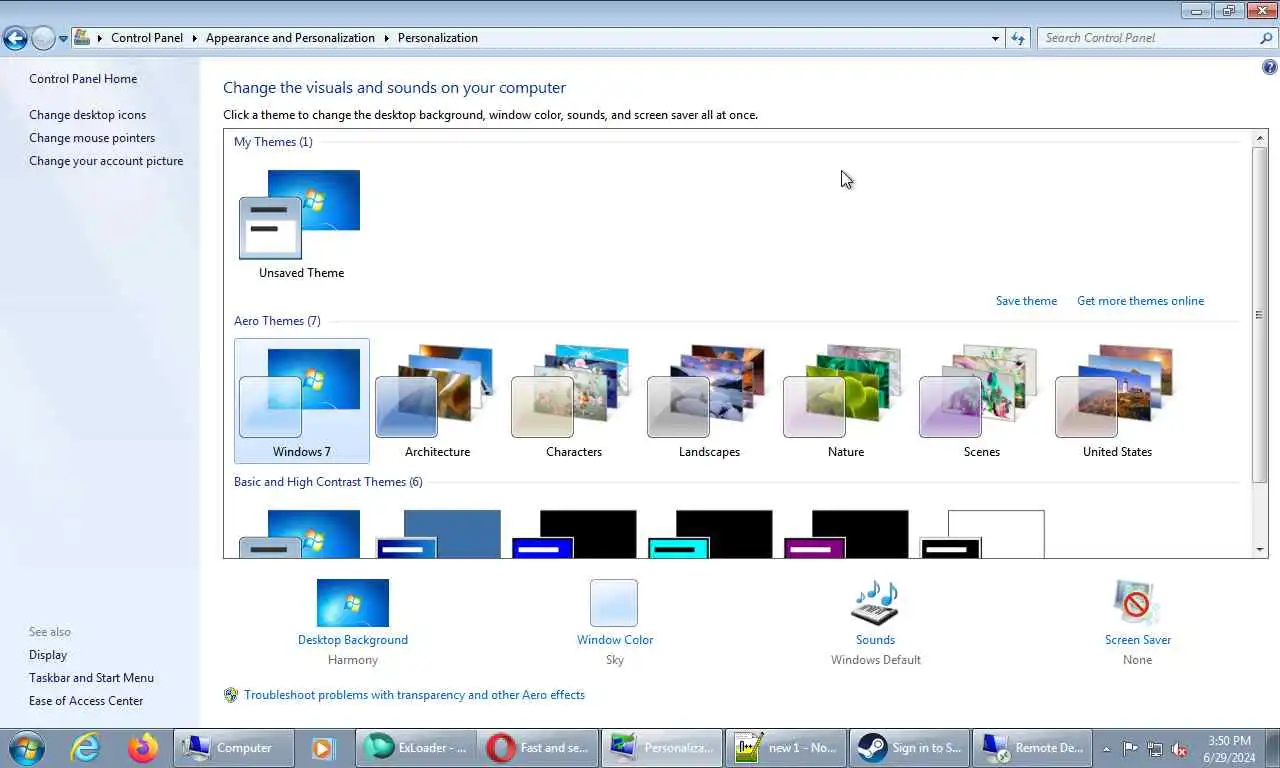1280x768 pixels.
Task: Apply the Windows 7 Aero theme
Action: pos(301,400)
